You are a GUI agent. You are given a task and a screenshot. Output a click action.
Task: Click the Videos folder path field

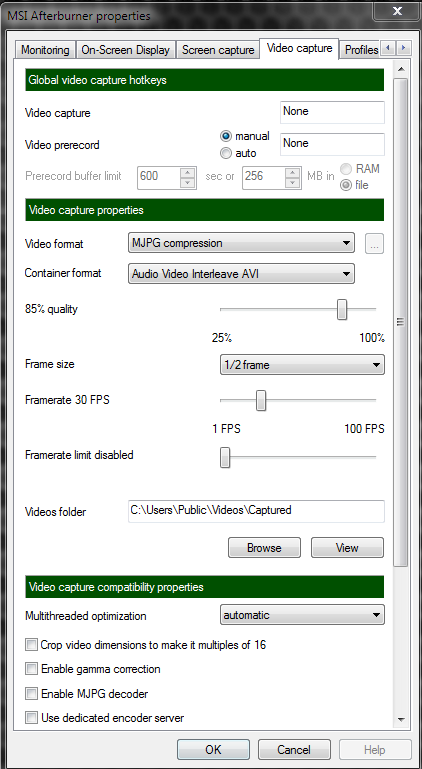[x=256, y=511]
